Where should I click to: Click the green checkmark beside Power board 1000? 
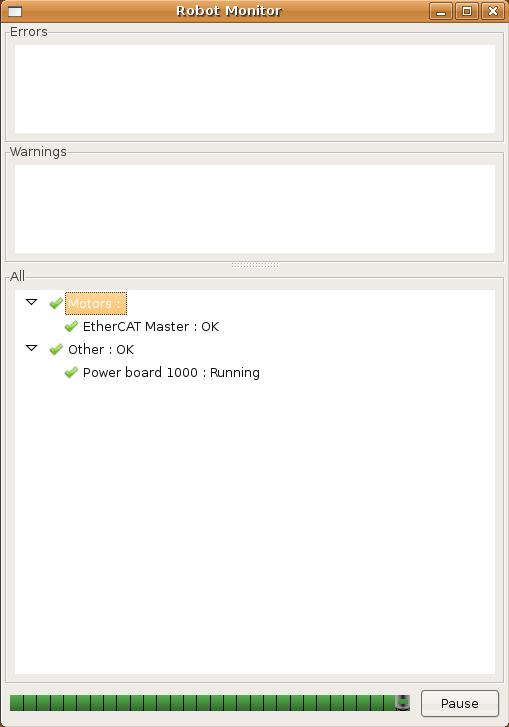(71, 372)
